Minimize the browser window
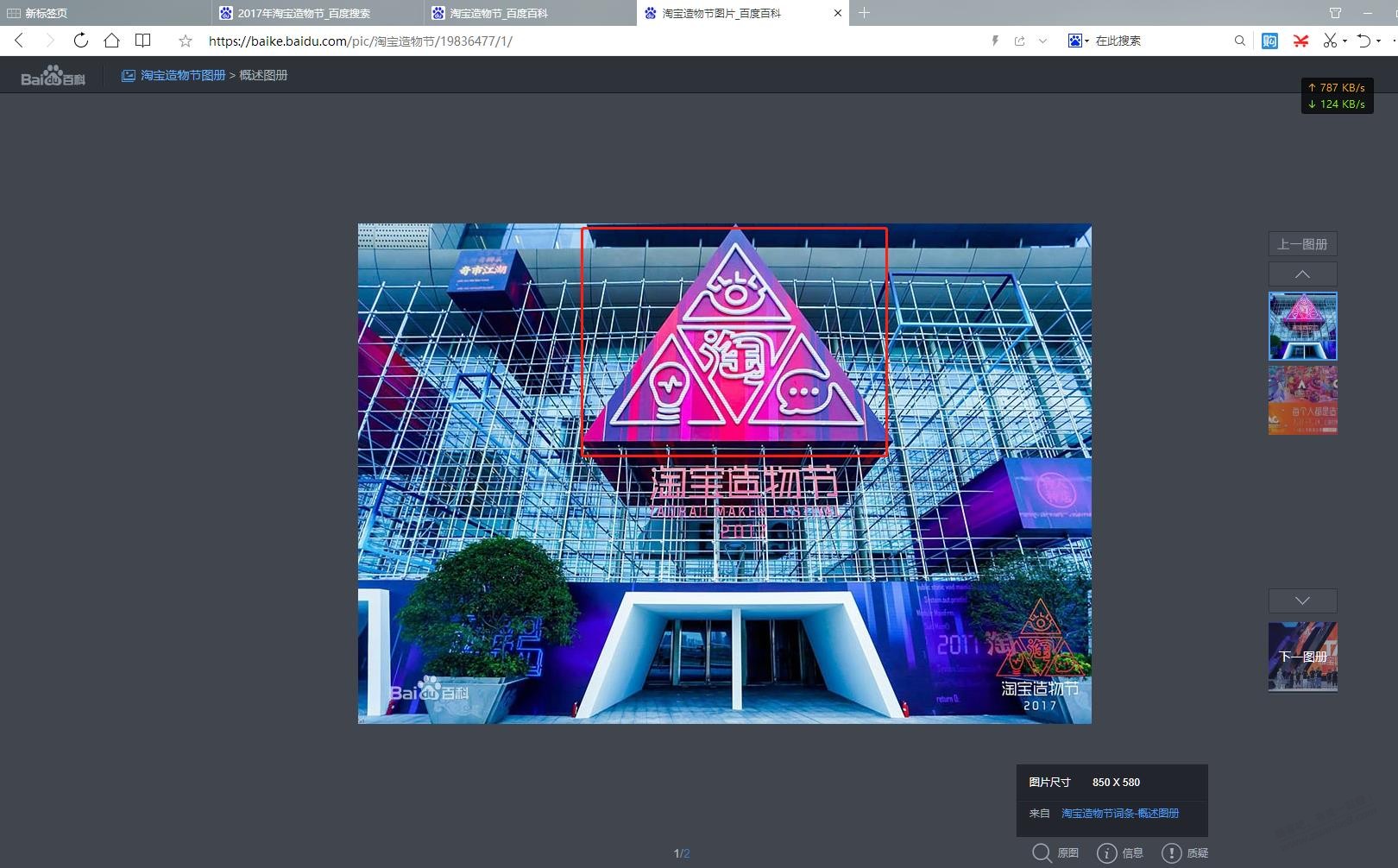Image resolution: width=1398 pixels, height=868 pixels. click(1367, 13)
